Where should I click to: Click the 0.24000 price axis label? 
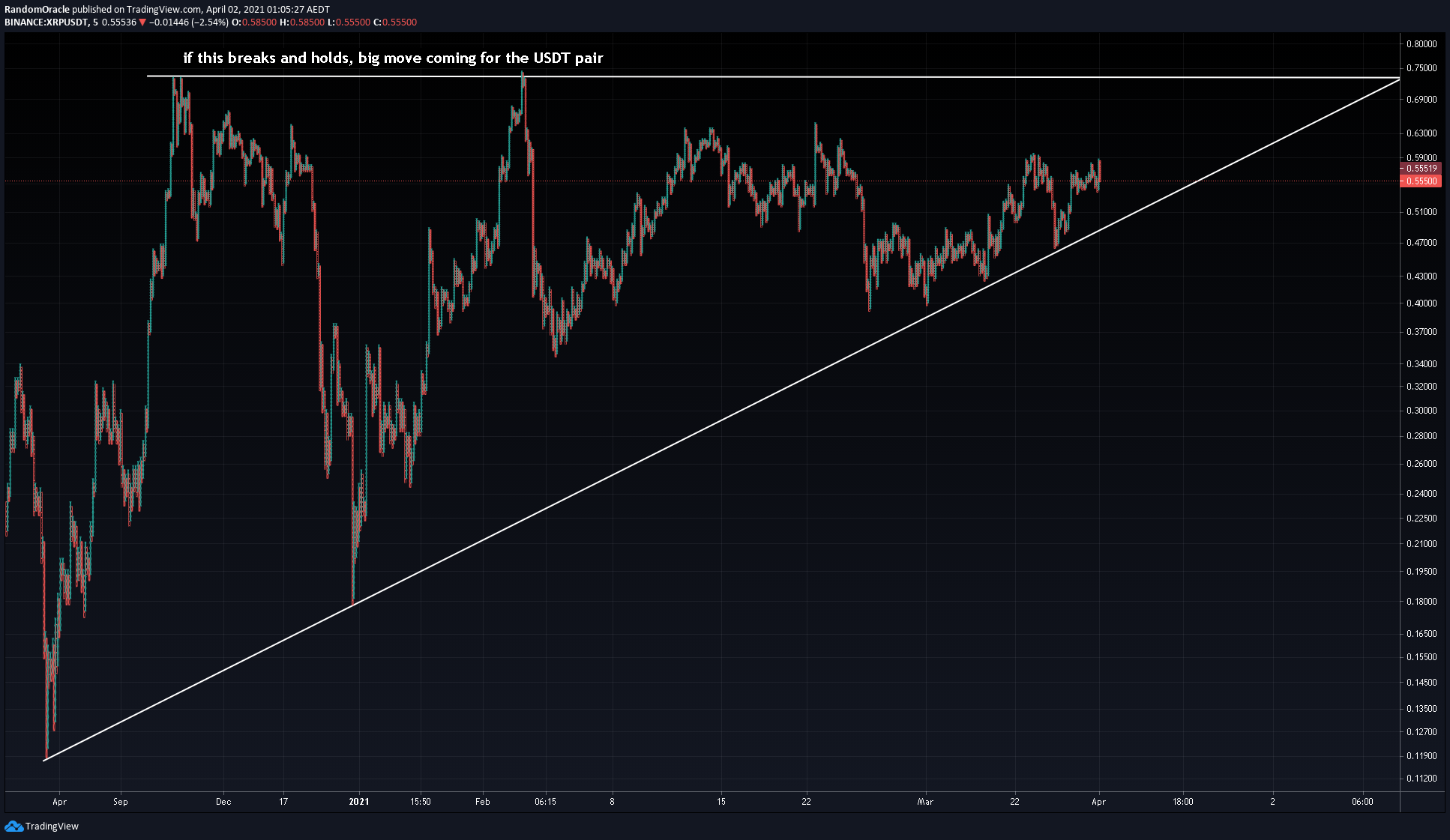[1422, 494]
